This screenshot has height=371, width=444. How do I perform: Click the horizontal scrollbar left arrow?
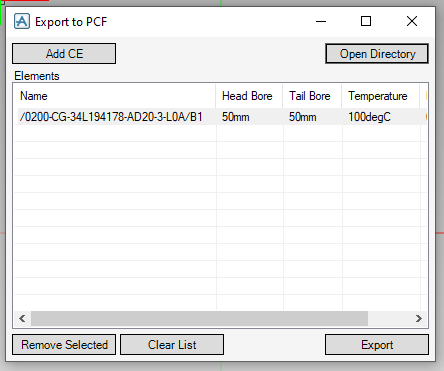[22, 319]
